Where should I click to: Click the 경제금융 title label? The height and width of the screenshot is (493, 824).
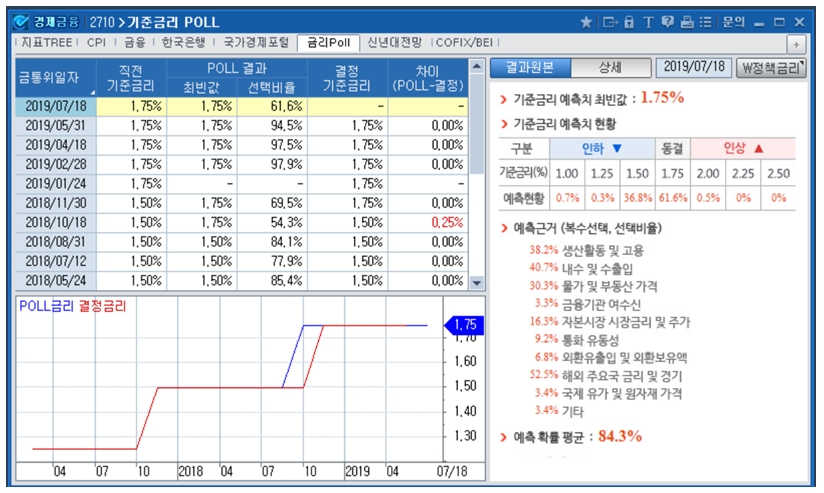[56, 22]
